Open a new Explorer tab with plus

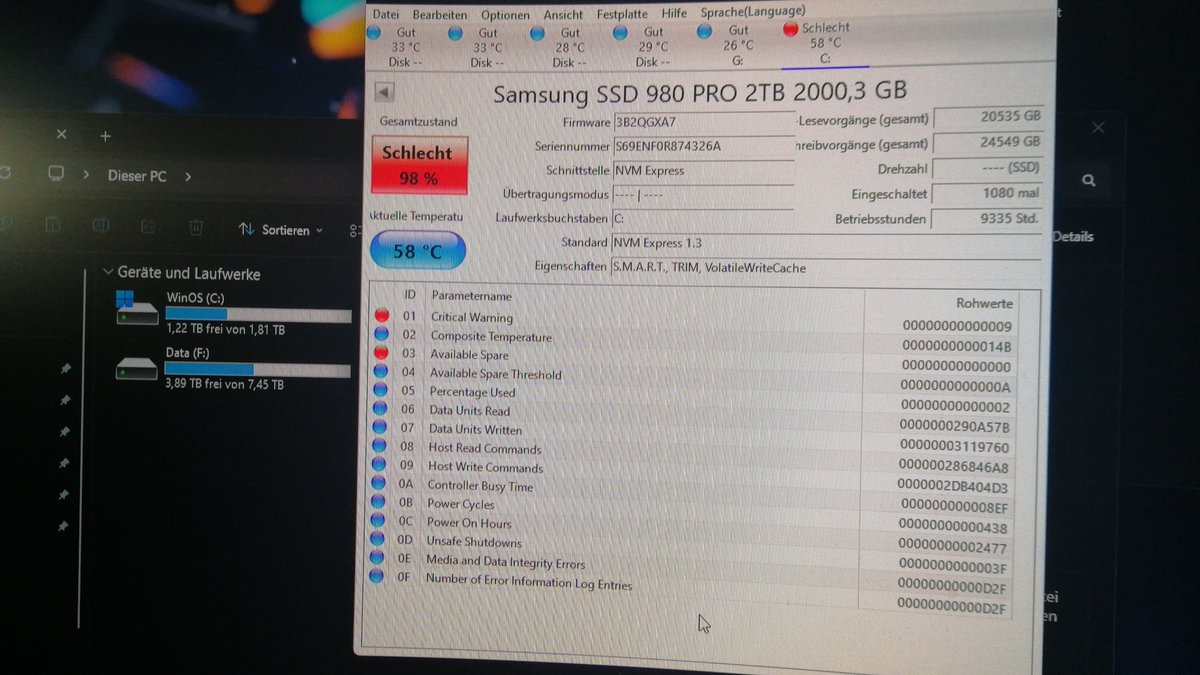pos(106,135)
